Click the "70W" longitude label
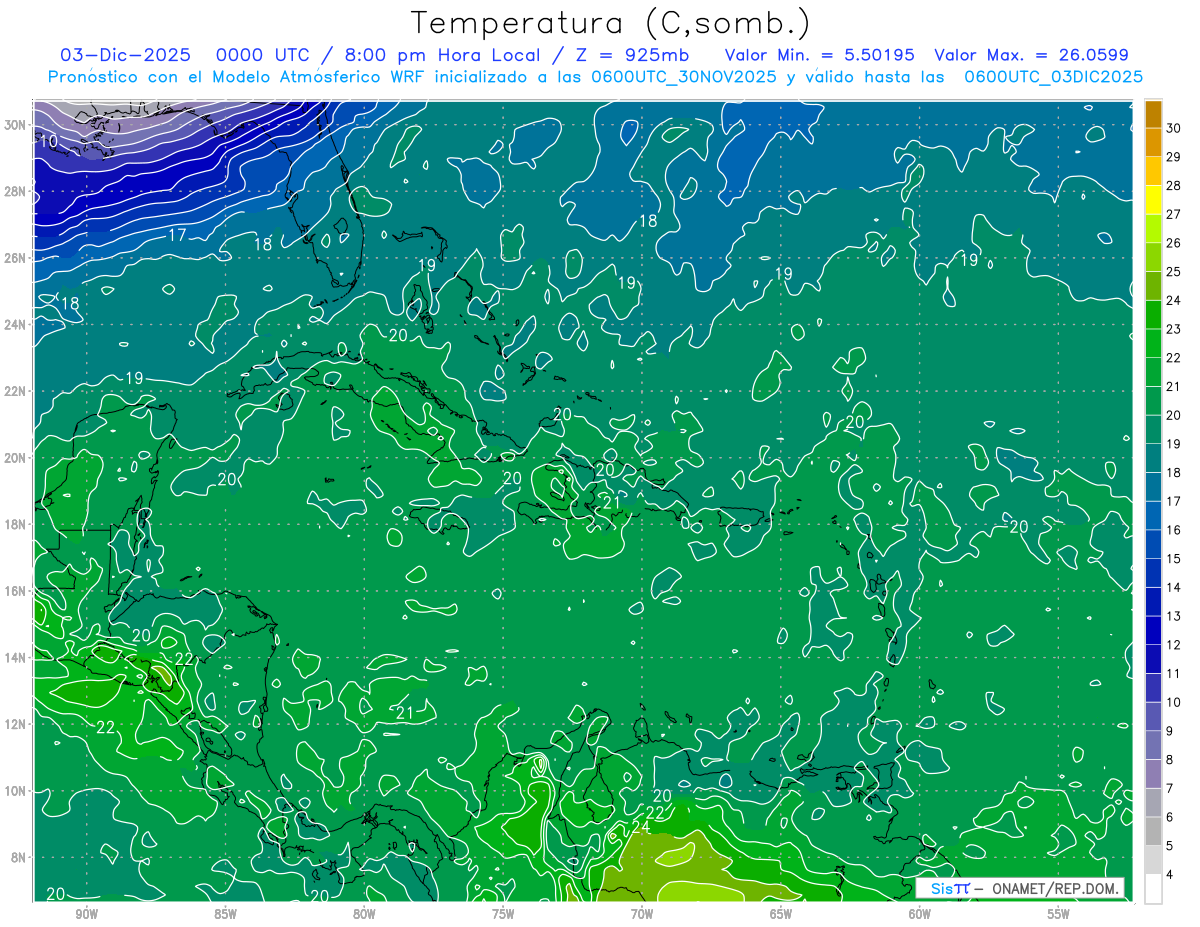The image size is (1200, 927). pyautogui.click(x=642, y=914)
